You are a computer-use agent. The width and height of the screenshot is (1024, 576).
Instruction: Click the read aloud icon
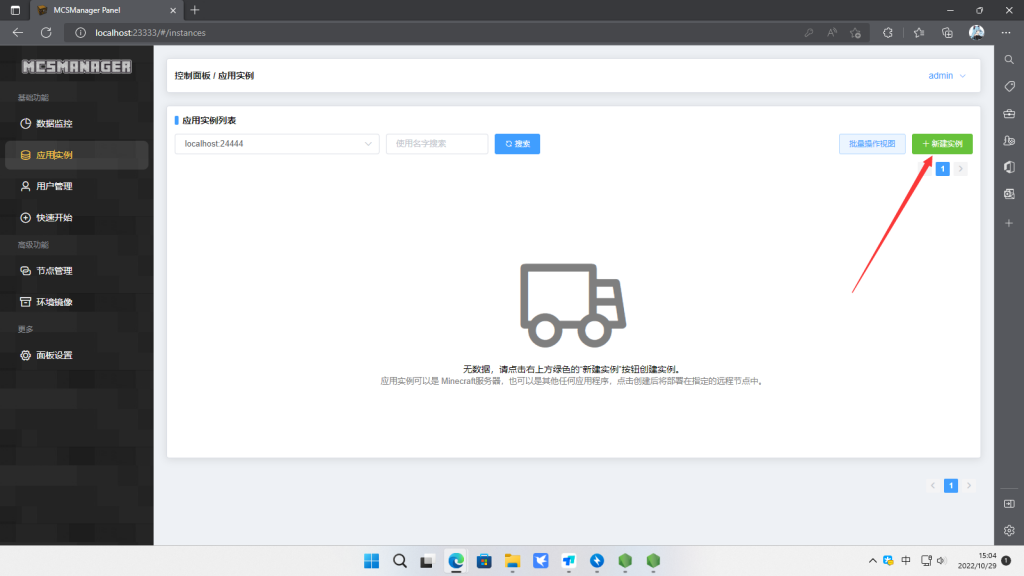coord(832,33)
